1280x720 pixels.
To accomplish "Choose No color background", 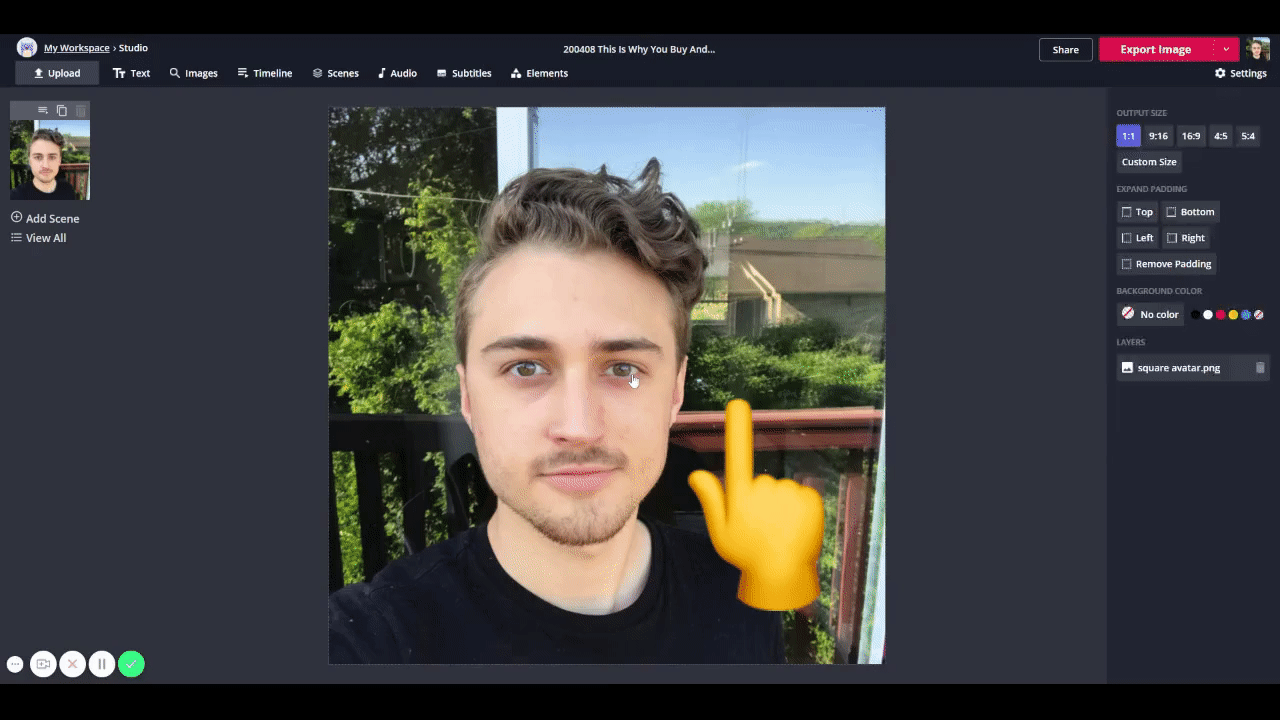I will [x=1150, y=314].
